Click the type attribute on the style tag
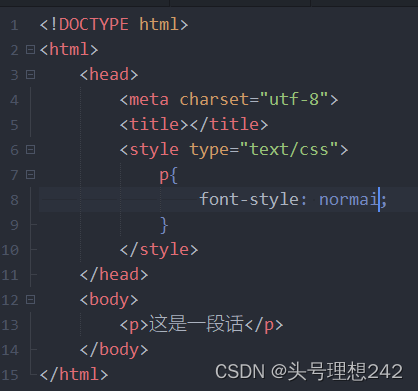Image resolution: width=418 pixels, height=391 pixels. tap(209, 150)
